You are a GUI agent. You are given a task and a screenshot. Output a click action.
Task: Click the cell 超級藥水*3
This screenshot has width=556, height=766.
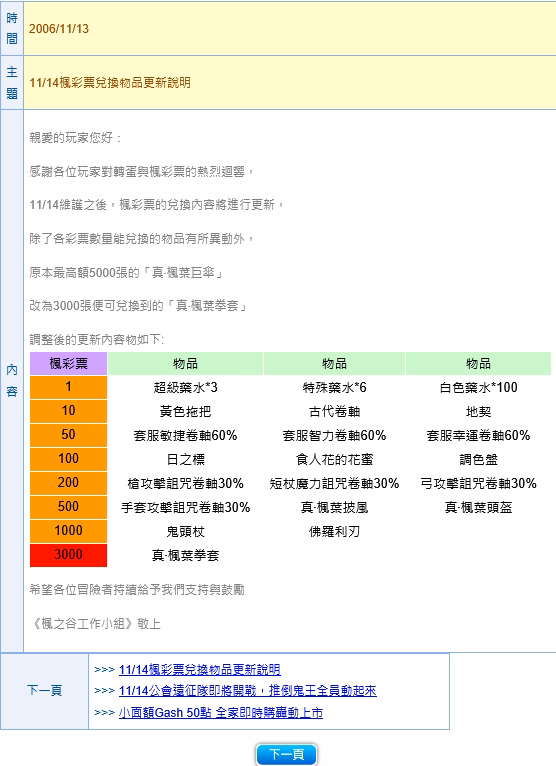click(186, 387)
